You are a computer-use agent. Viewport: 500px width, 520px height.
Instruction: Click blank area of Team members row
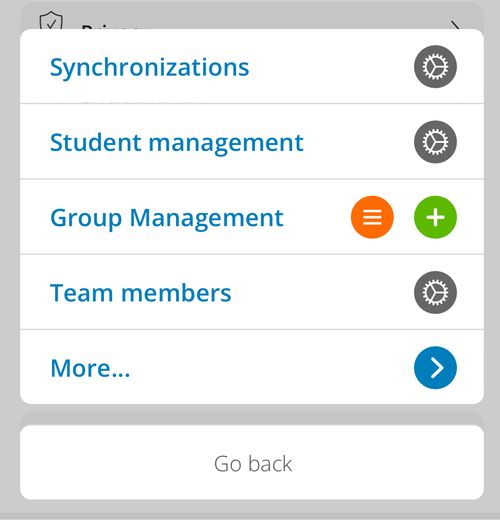click(320, 292)
